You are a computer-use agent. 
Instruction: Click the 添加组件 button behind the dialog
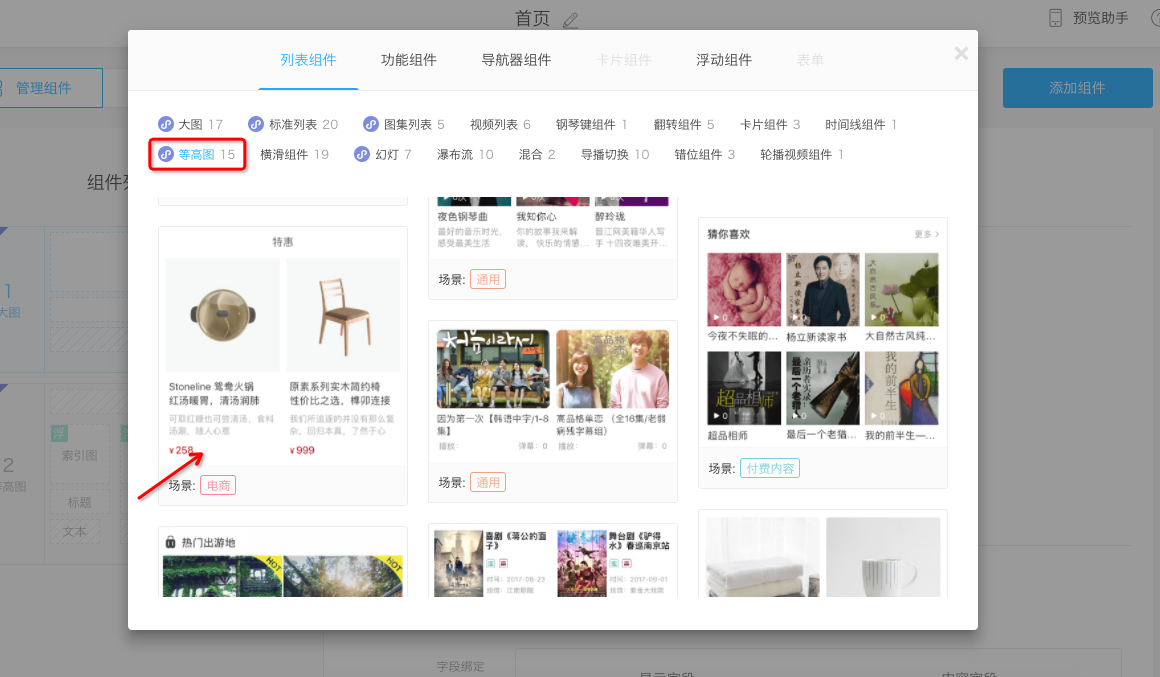click(x=1078, y=88)
